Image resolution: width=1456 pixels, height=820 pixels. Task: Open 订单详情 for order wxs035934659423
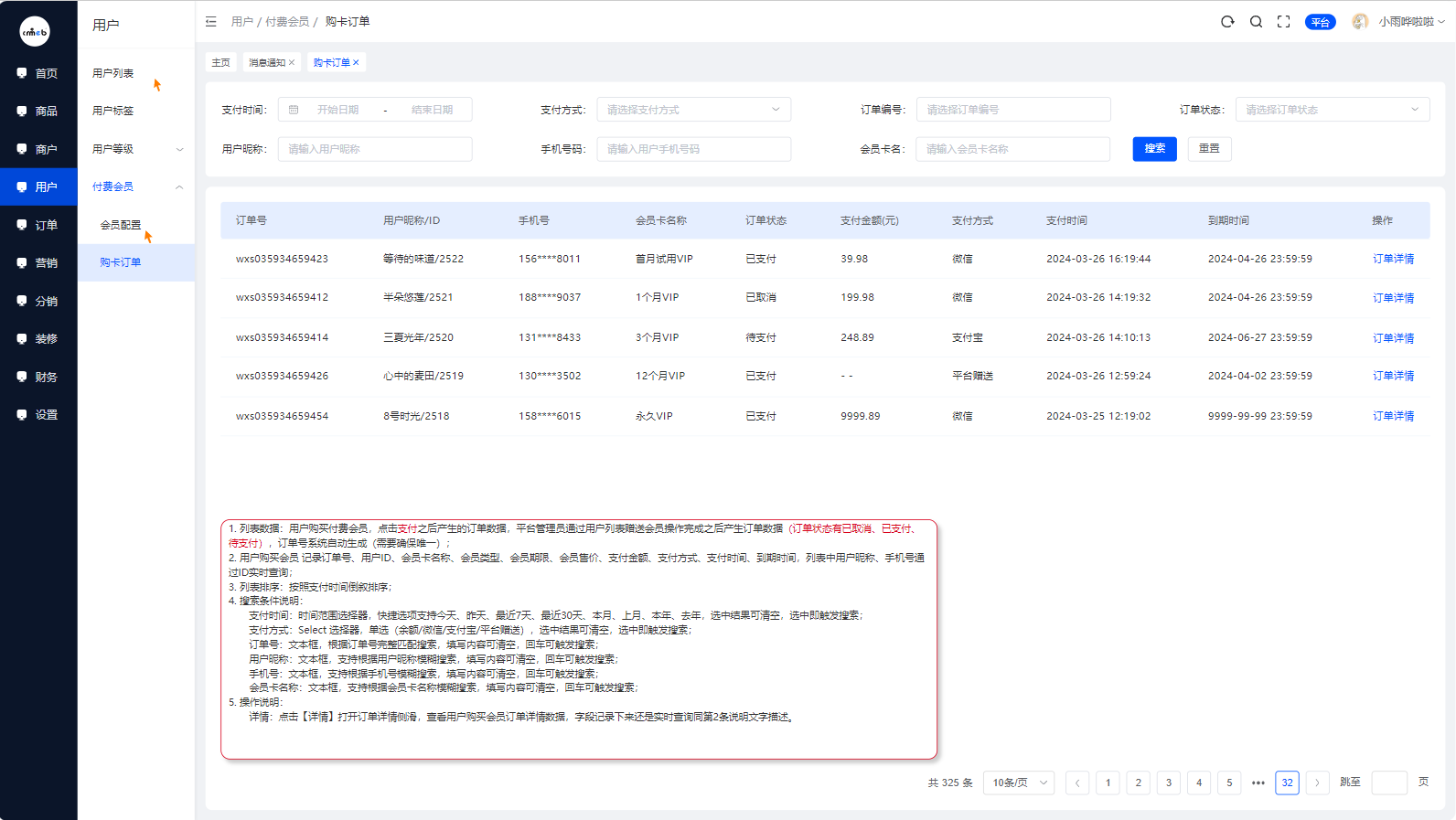(x=1393, y=259)
